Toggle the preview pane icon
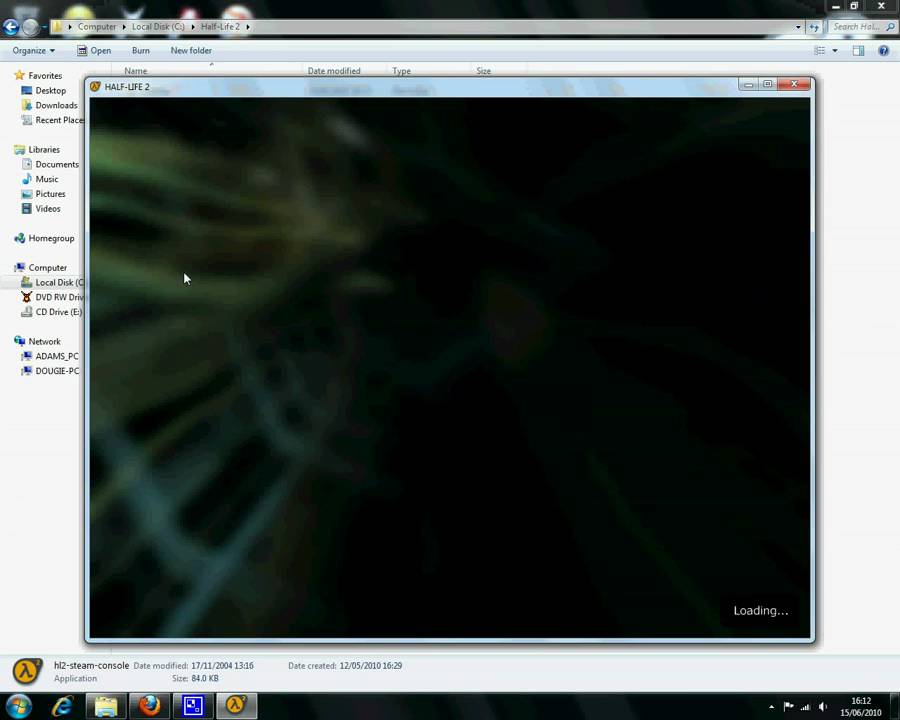The height and width of the screenshot is (720, 900). click(858, 51)
